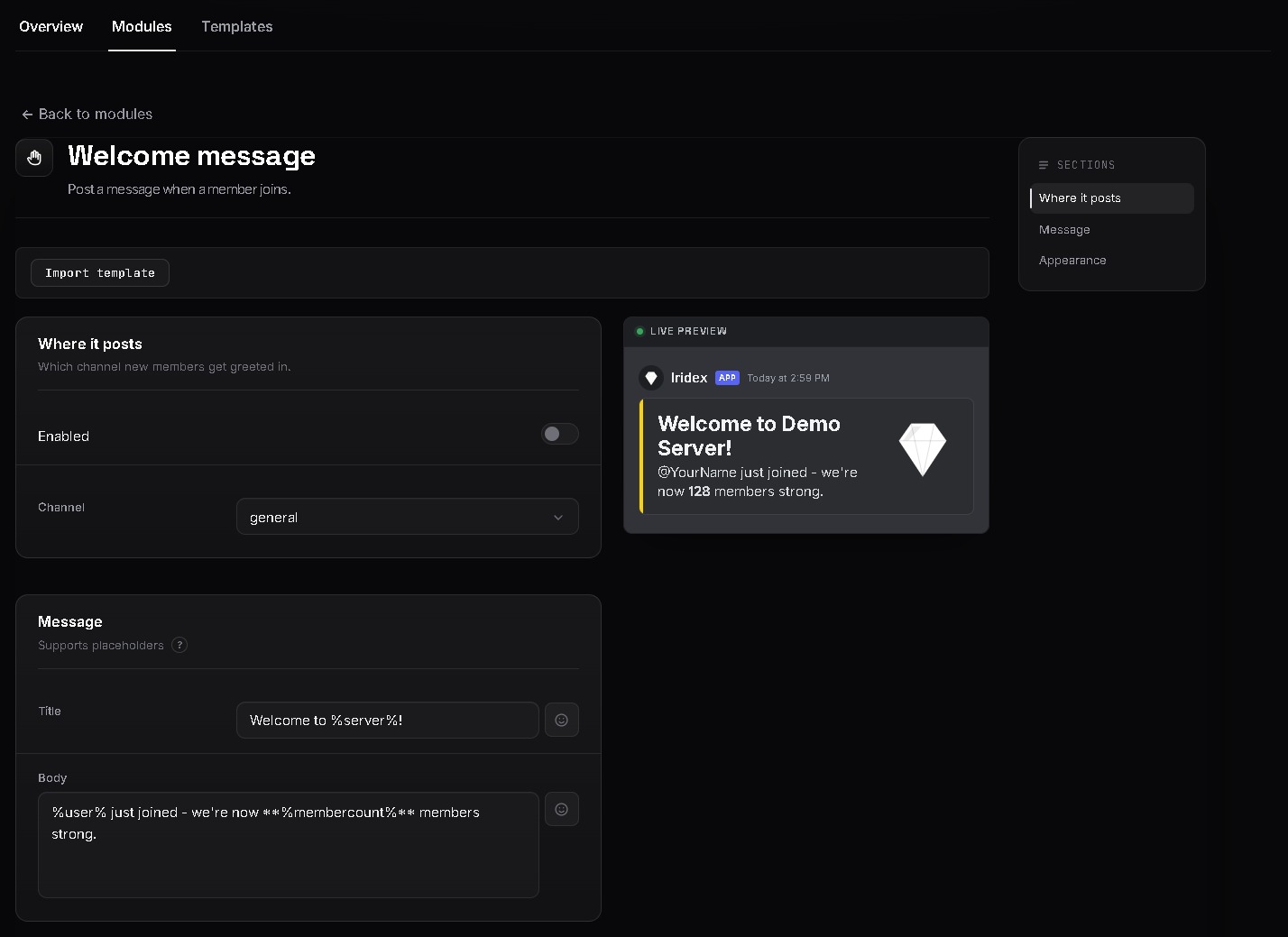The height and width of the screenshot is (937, 1288).
Task: Click the Sections list icon
Action: pos(1044,165)
